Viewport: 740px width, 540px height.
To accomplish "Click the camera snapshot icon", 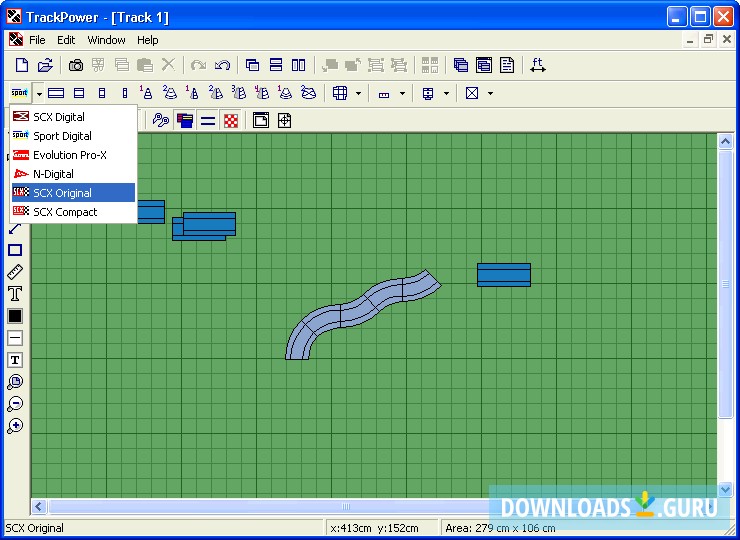I will (76, 65).
